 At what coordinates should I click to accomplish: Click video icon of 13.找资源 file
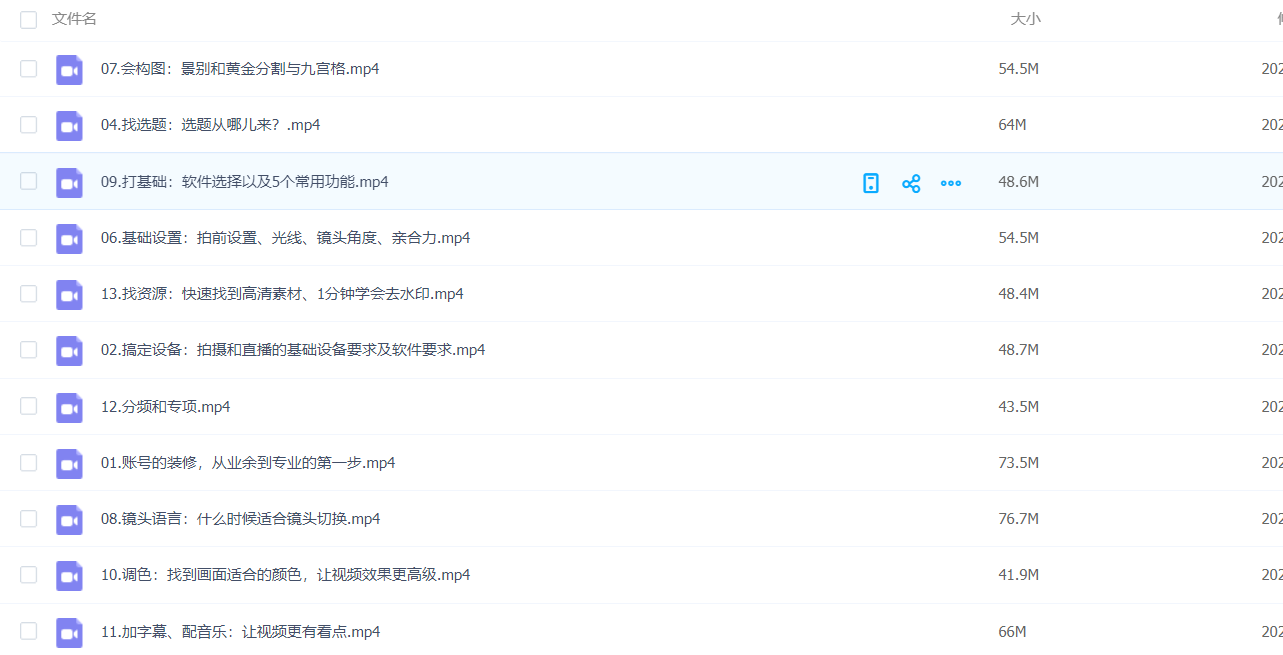[69, 295]
